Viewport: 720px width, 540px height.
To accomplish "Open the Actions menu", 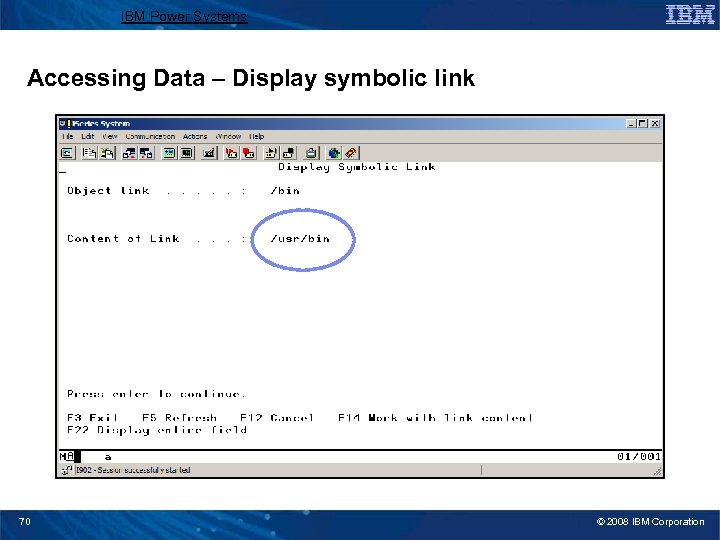I will click(195, 136).
